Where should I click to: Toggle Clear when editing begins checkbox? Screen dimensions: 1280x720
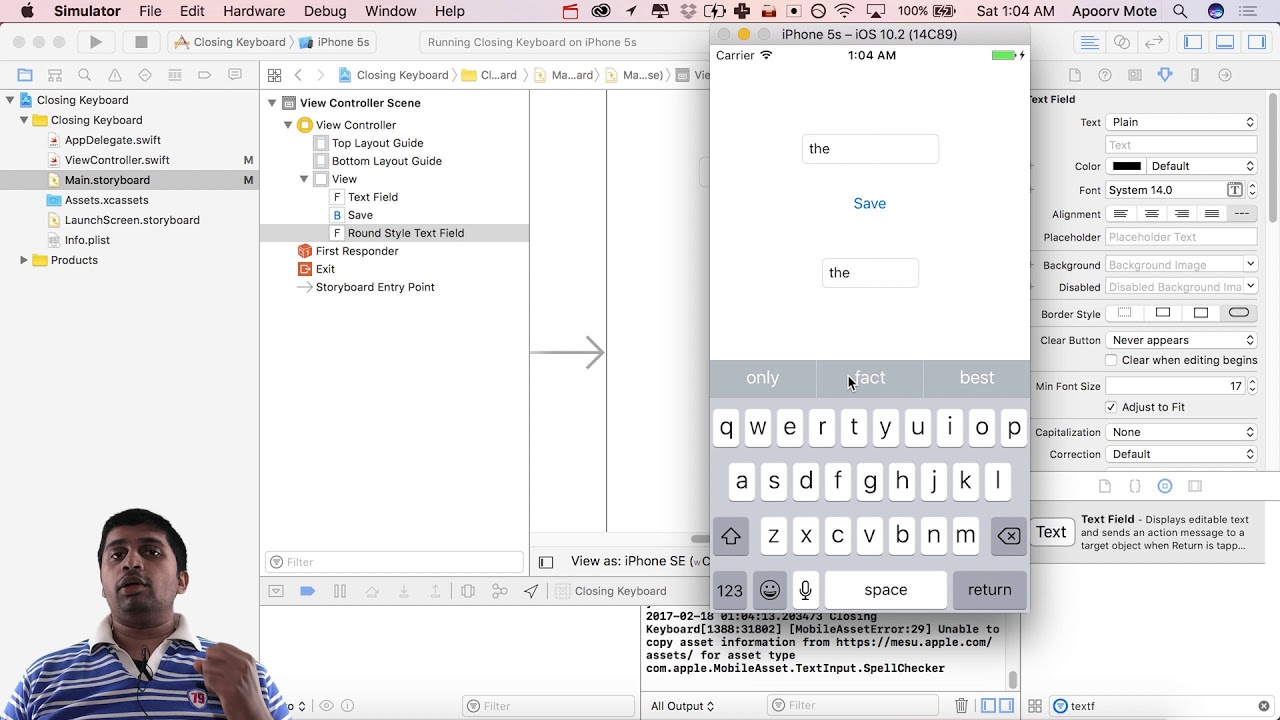tap(1111, 360)
